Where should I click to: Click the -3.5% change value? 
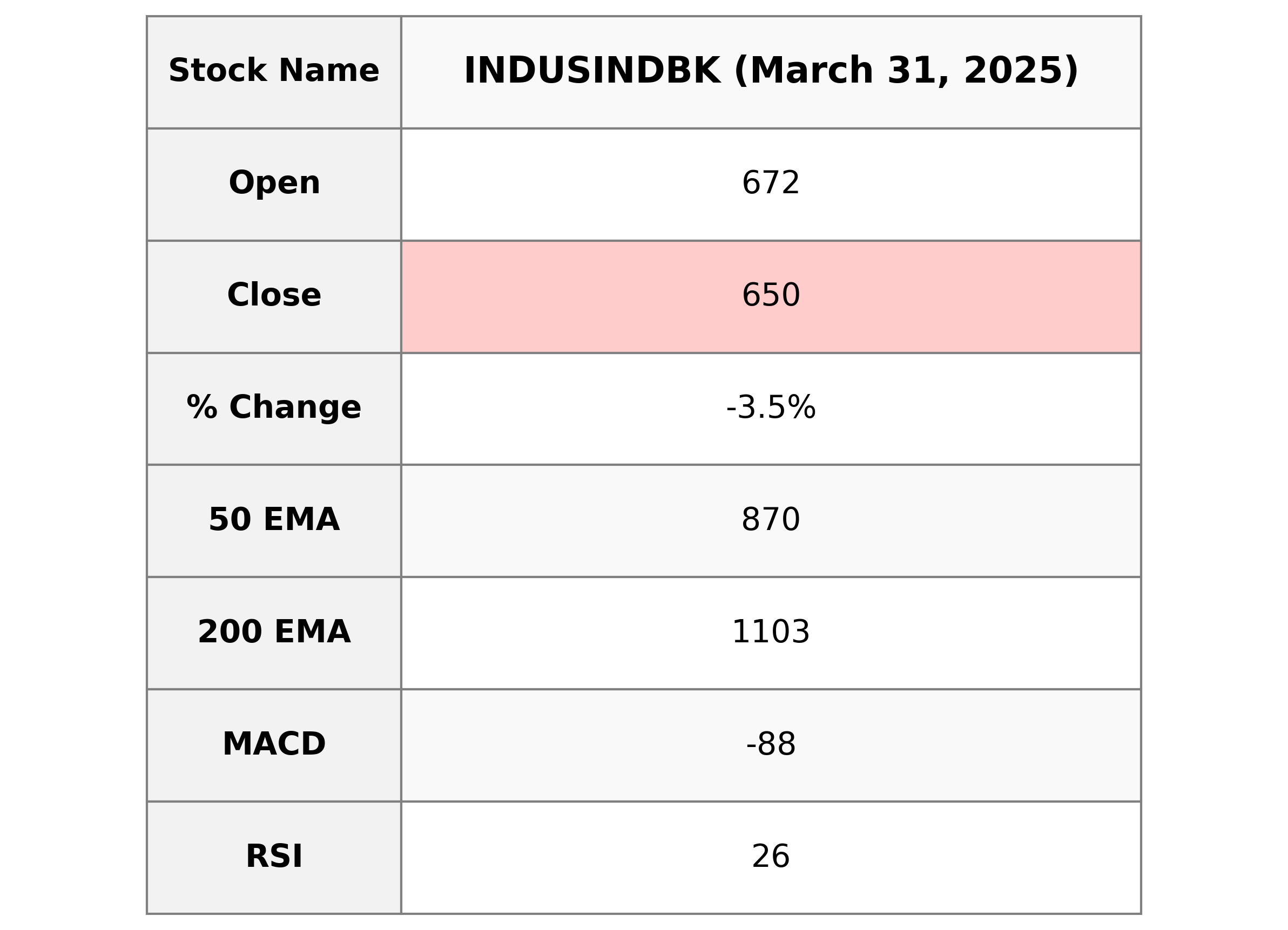pos(771,408)
